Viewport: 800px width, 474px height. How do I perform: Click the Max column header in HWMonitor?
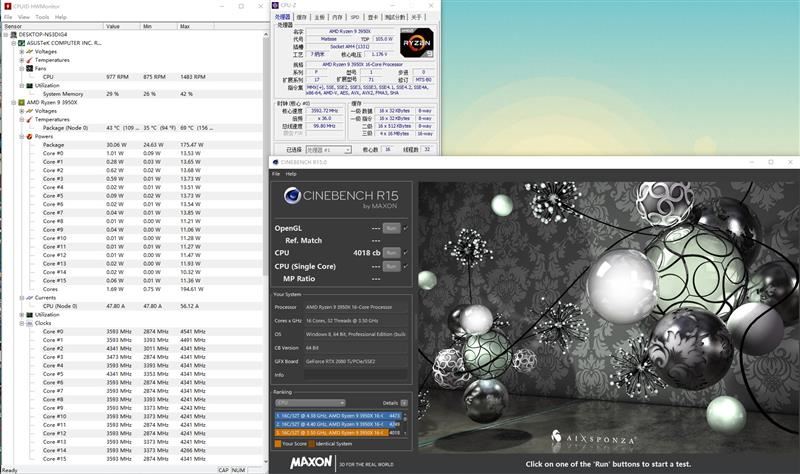196,26
